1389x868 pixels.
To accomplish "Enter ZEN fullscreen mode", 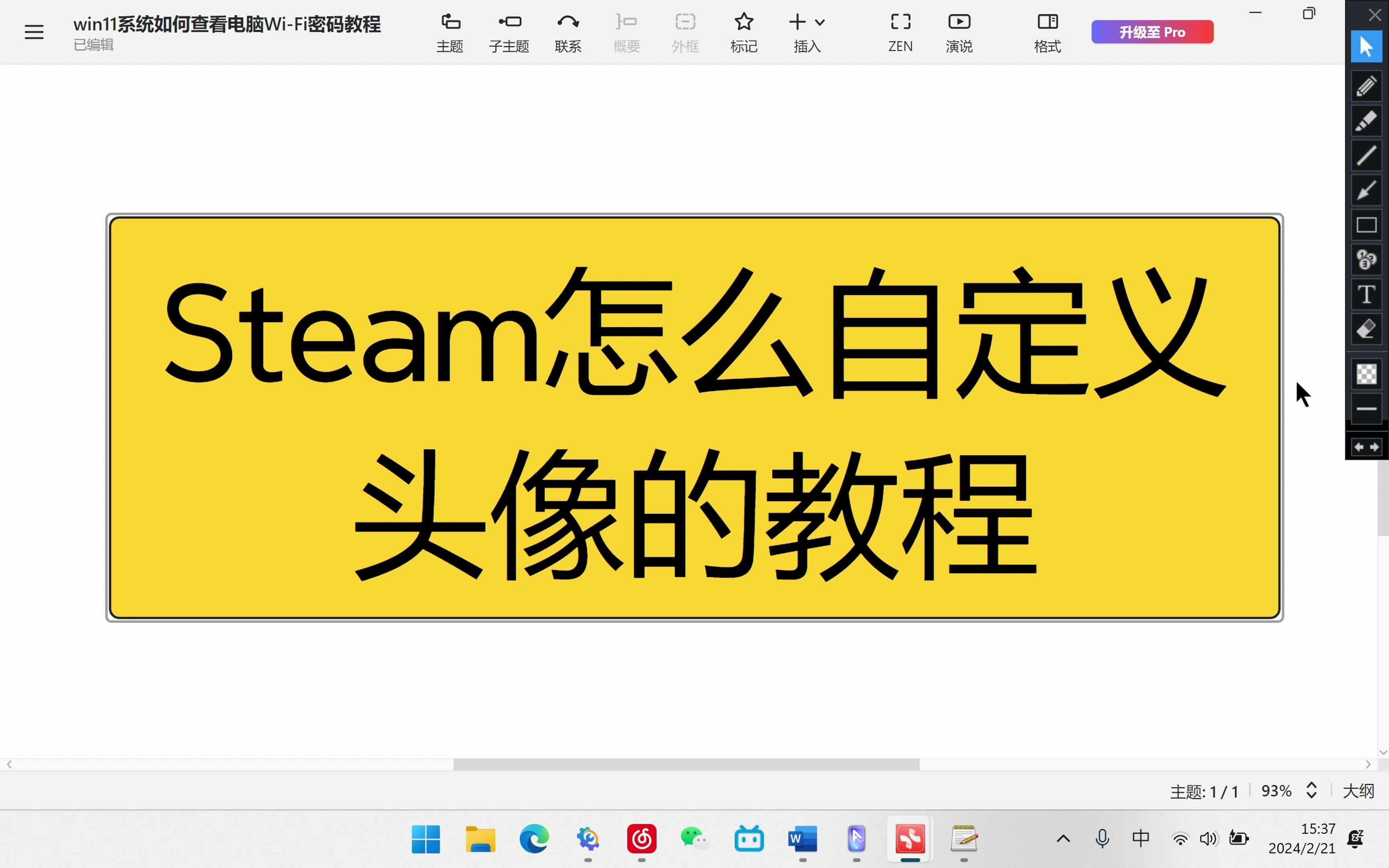I will tap(901, 33).
